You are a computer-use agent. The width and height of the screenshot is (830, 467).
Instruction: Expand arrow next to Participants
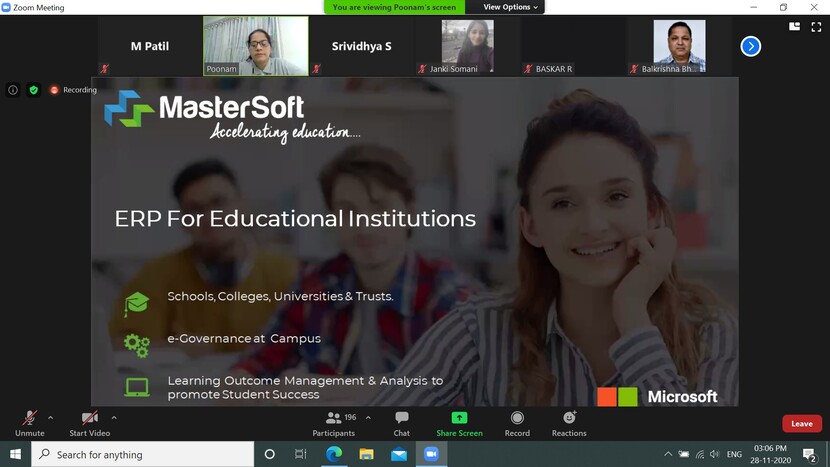click(x=368, y=417)
